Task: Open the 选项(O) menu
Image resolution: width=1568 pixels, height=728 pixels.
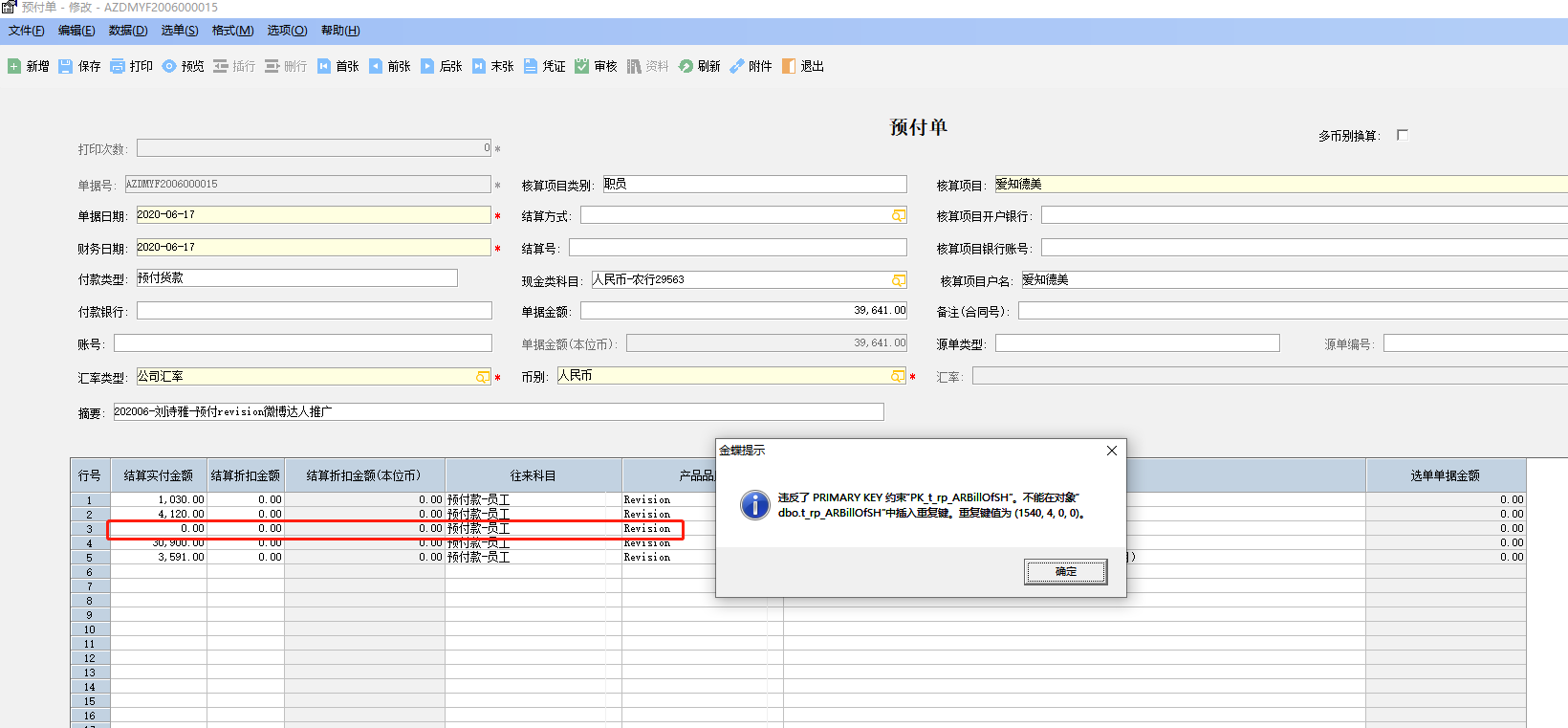Action: tap(287, 31)
